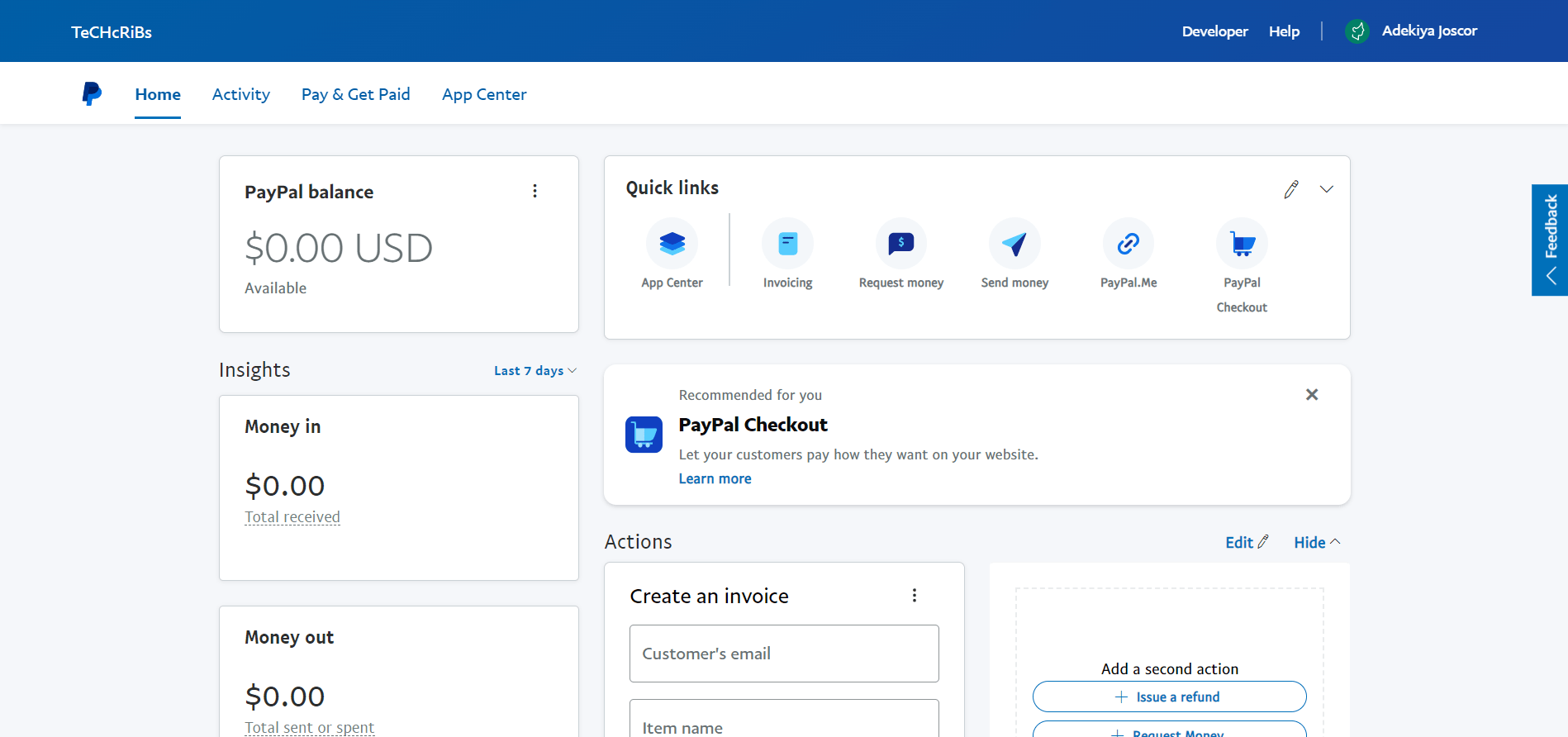The image size is (1568, 737).
Task: Hide the Actions section
Action: pos(1317,542)
